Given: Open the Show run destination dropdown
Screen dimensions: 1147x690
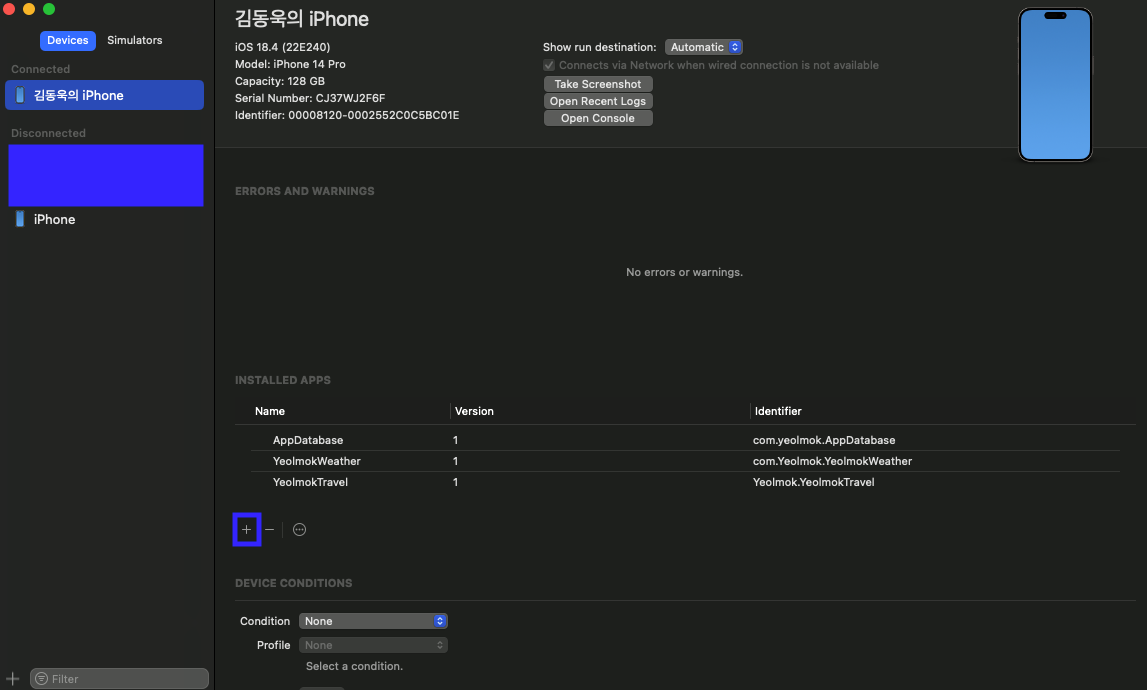Looking at the screenshot, I should 703,47.
